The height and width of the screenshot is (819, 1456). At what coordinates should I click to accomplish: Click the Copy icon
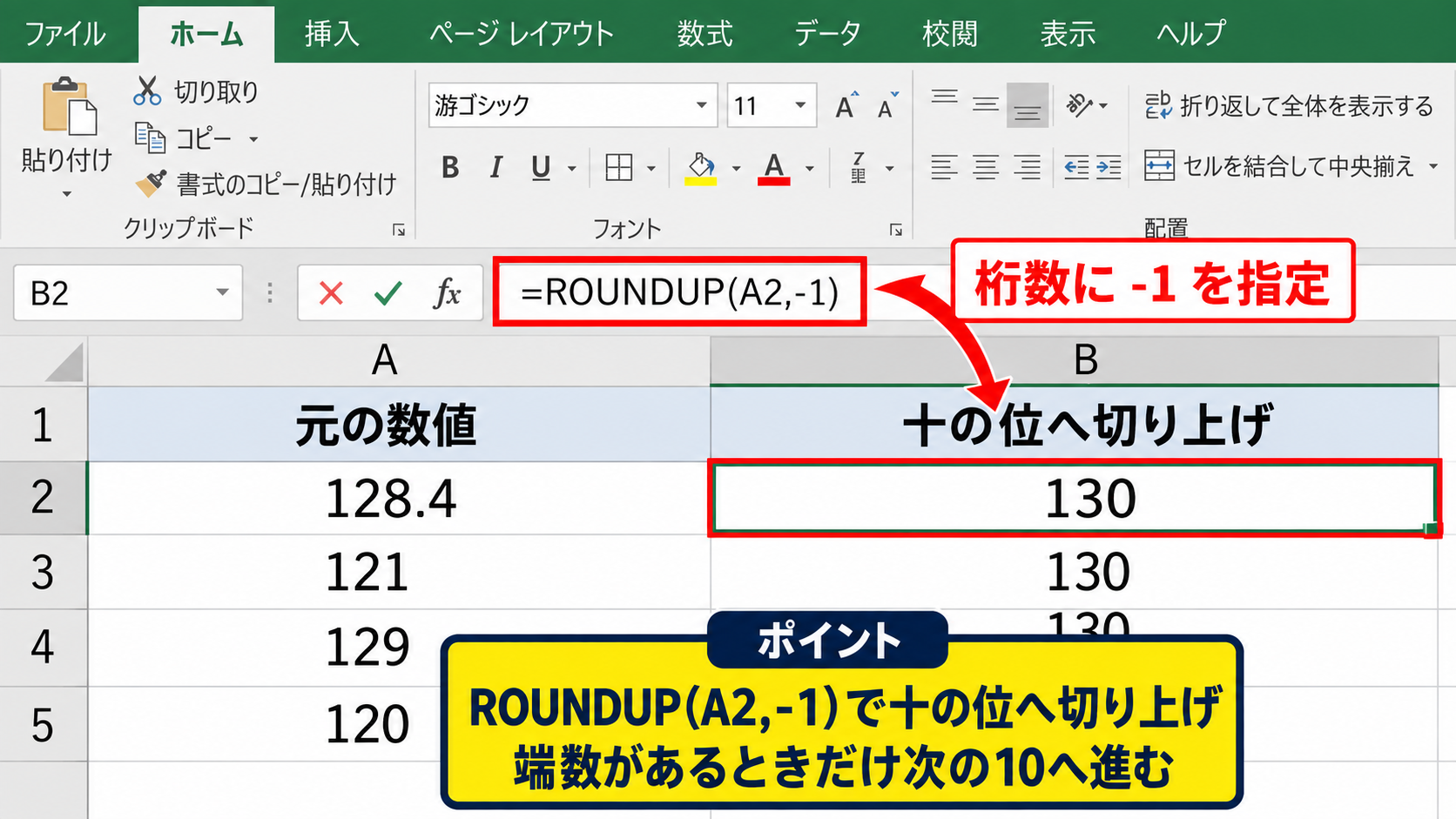[x=149, y=138]
